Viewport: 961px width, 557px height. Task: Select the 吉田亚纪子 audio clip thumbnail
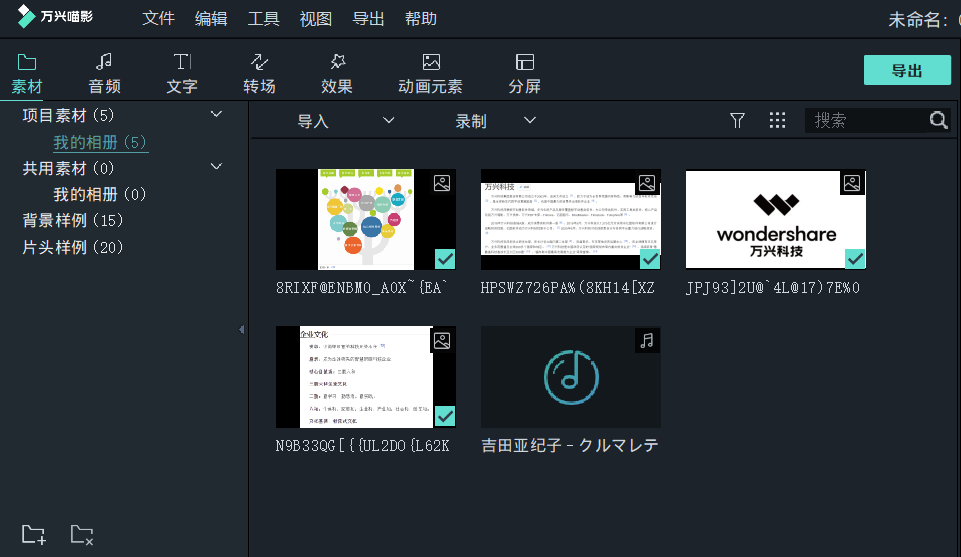[x=571, y=377]
